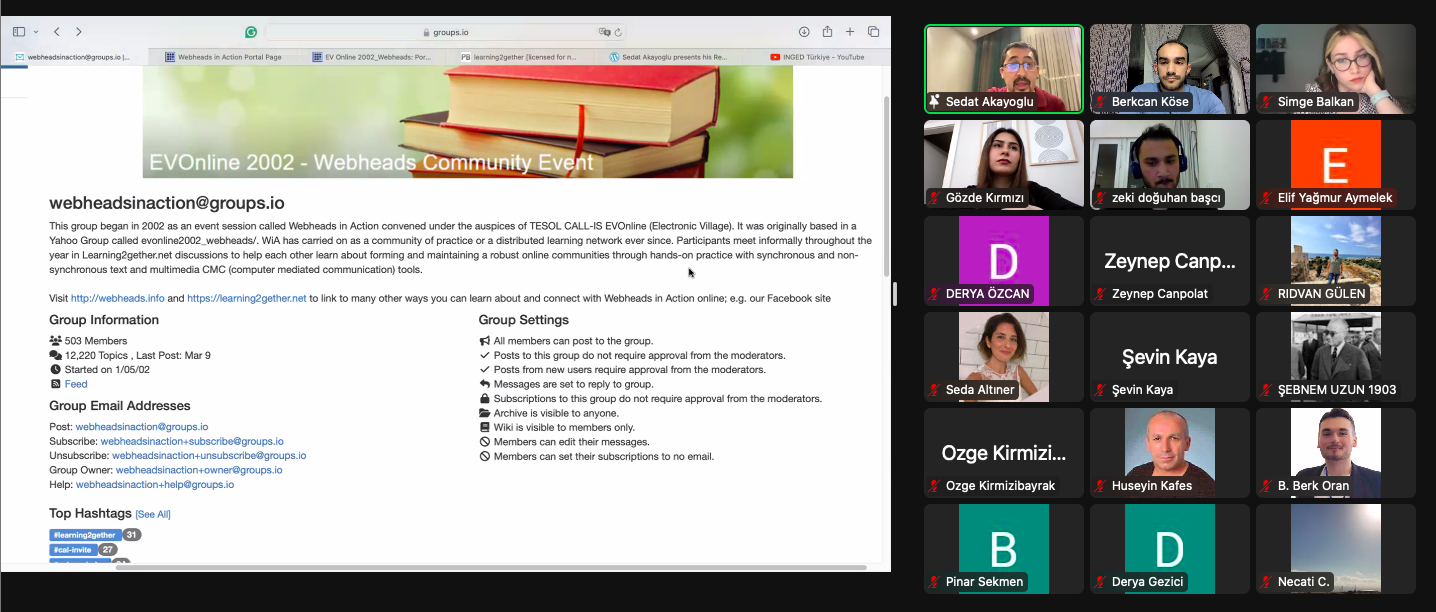Switch to INGED Türkiye - YouTube tab
This screenshot has width=1436, height=612.
pyautogui.click(x=816, y=57)
